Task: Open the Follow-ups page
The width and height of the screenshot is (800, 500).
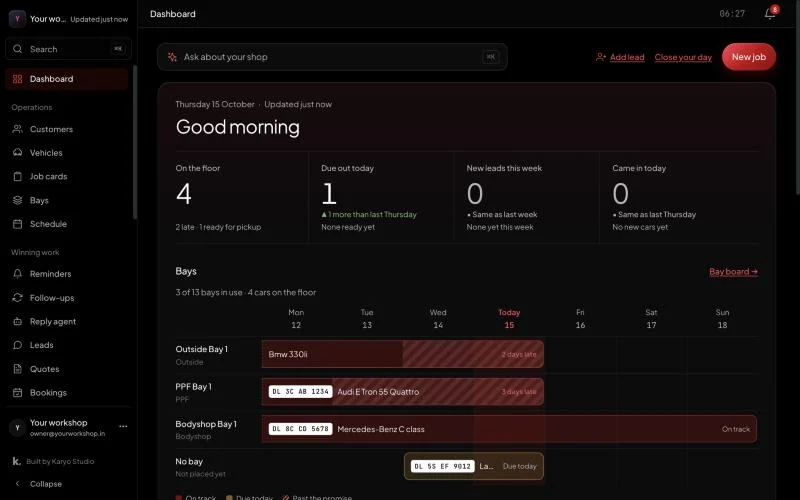Action: [x=67, y=297]
